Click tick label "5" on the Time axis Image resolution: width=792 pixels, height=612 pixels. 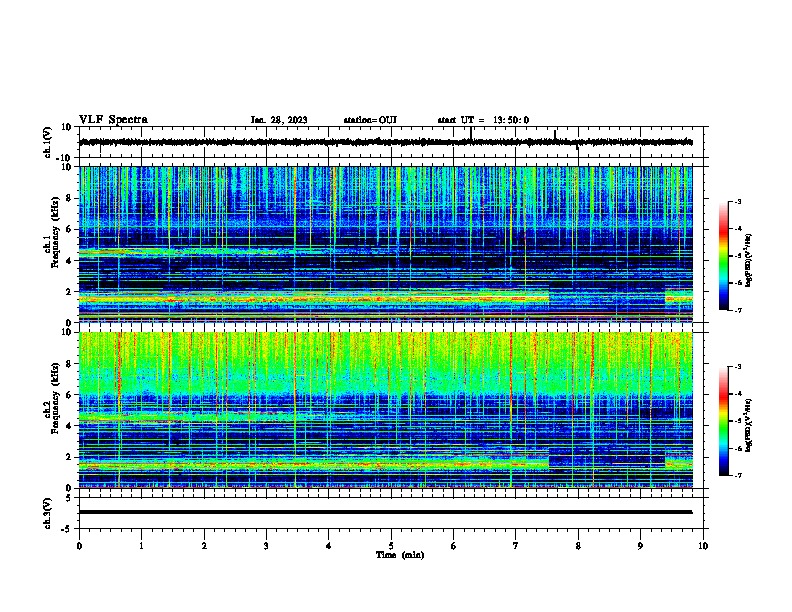pyautogui.click(x=391, y=546)
